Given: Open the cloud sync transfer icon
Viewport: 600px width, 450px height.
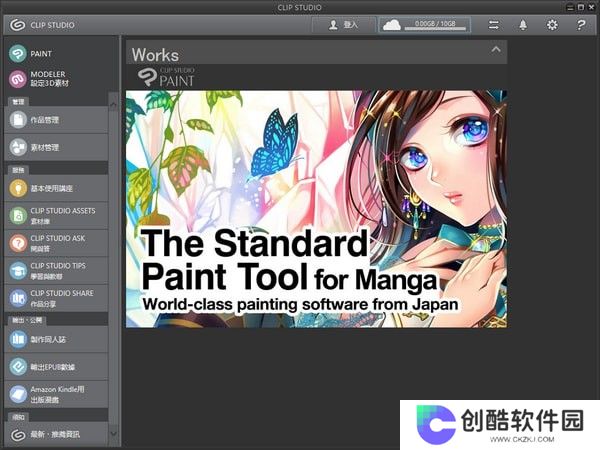Looking at the screenshot, I should (494, 25).
